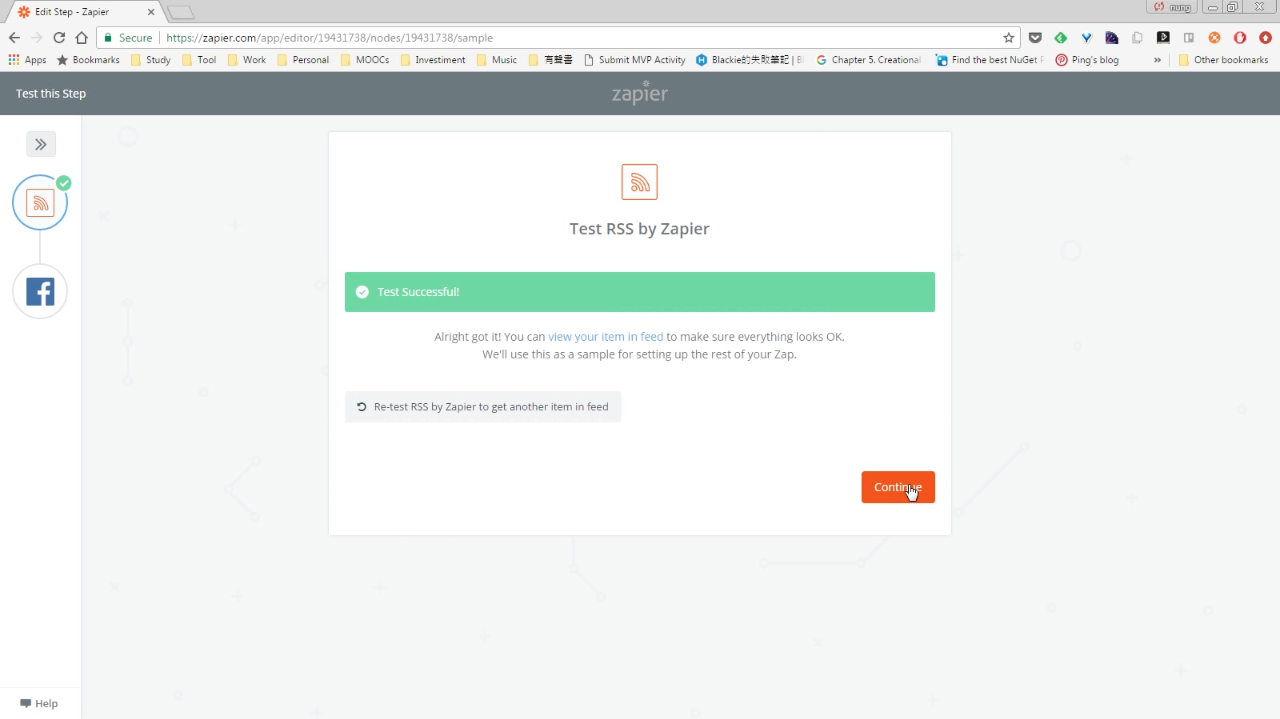Click the browser forward arrow

click(37, 38)
